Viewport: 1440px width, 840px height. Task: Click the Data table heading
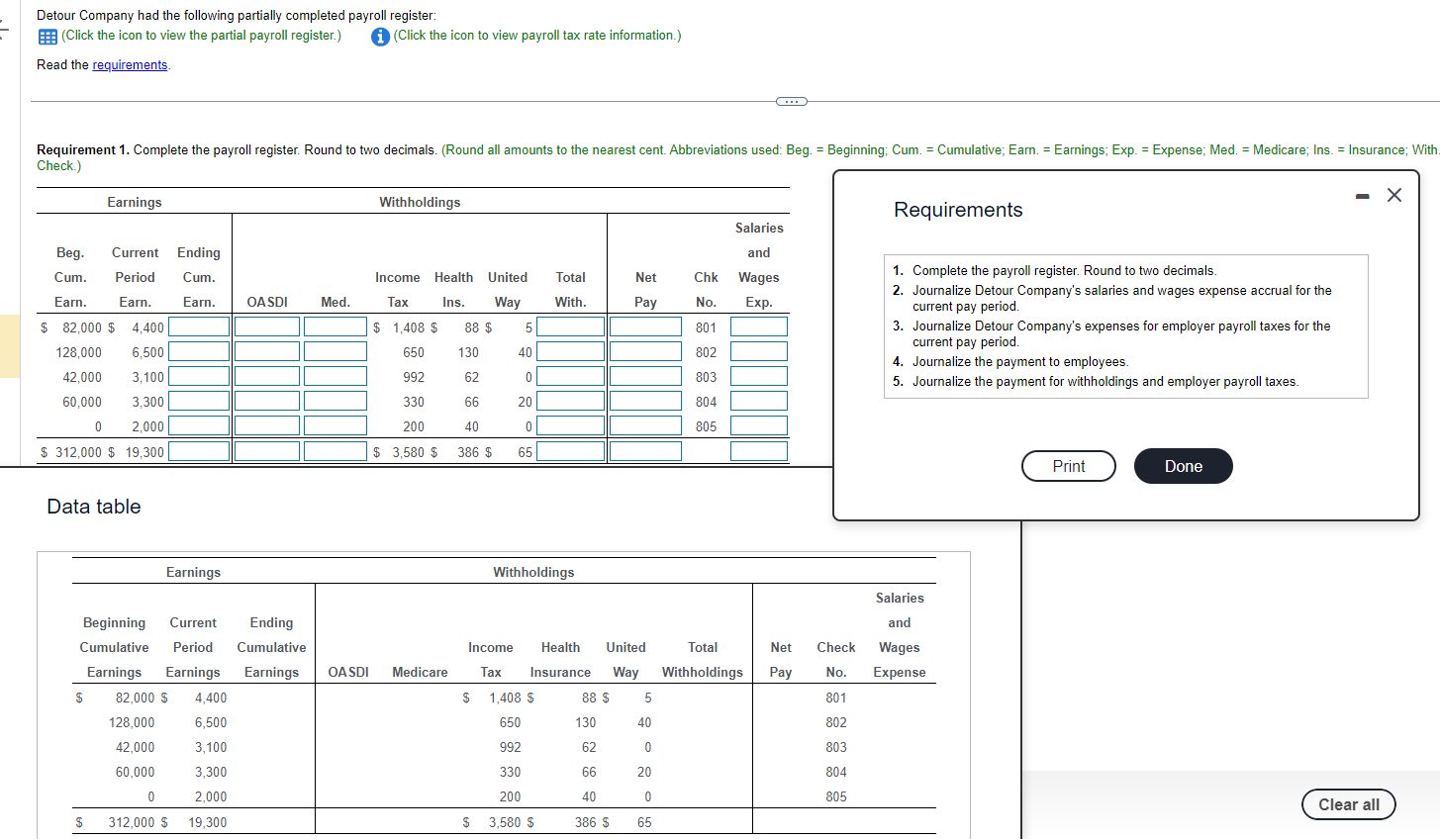[94, 507]
